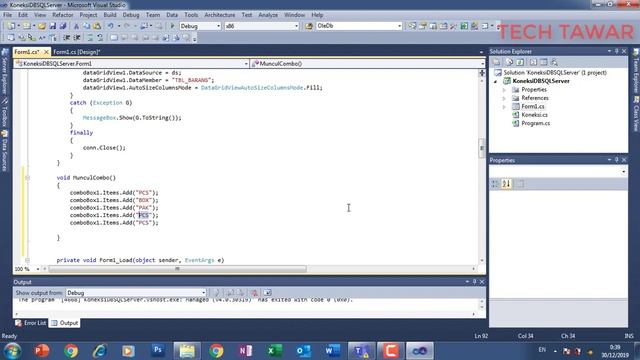Image resolution: width=640 pixels, height=360 pixels.
Task: Switch to the Form1.cs [Design] tab
Action: point(77,52)
